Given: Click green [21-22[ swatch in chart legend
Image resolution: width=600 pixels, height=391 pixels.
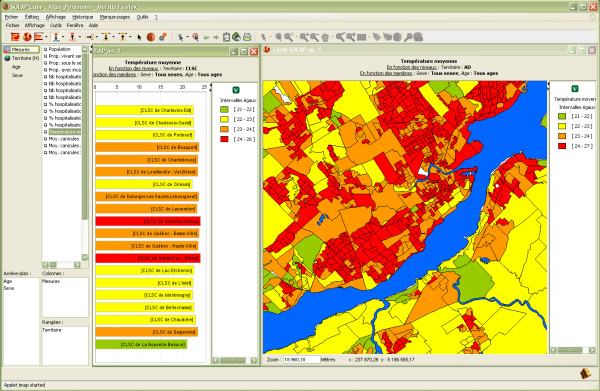Looking at the screenshot, I should pyautogui.click(x=224, y=109).
